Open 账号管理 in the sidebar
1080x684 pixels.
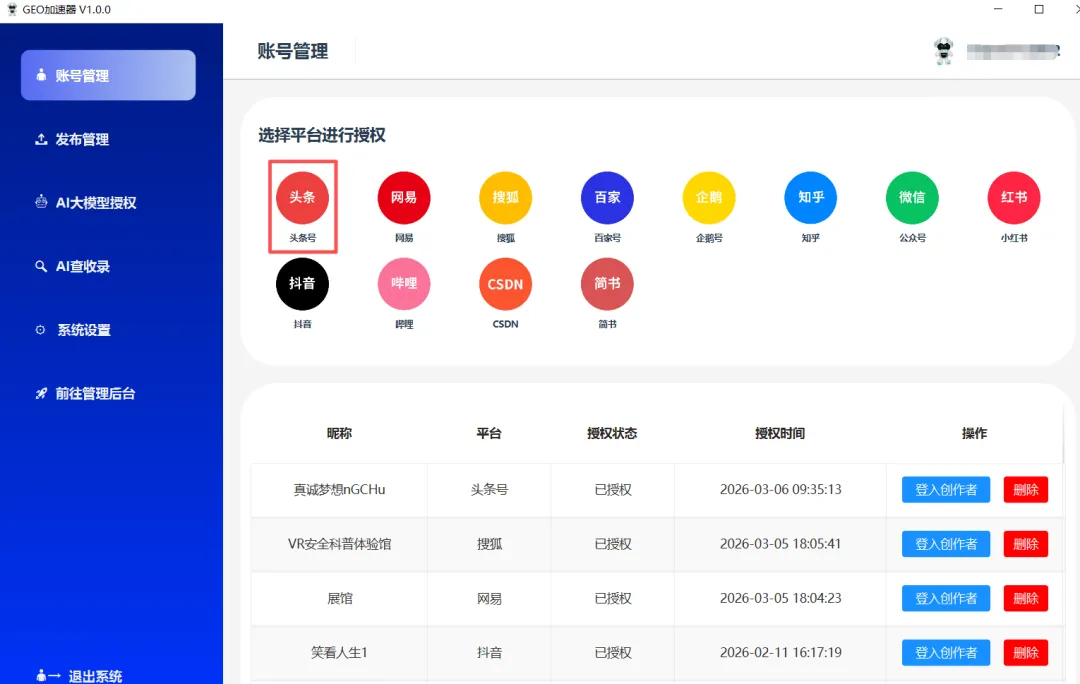108,75
